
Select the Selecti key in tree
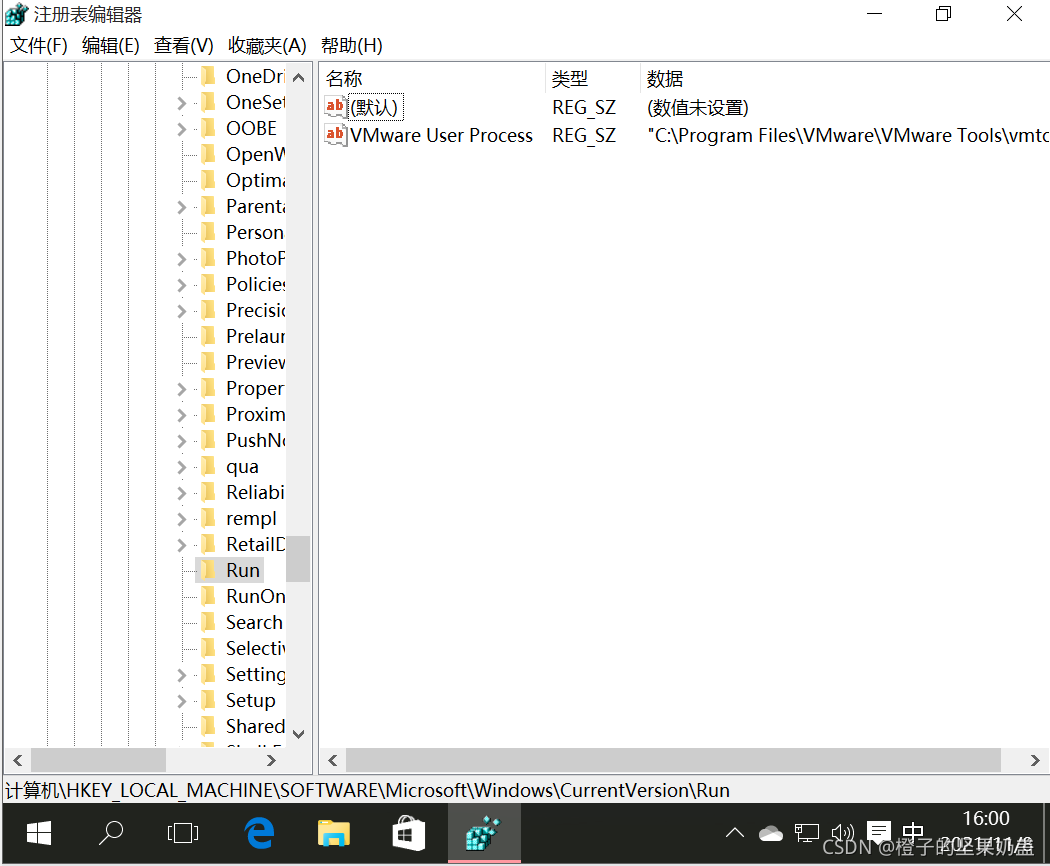point(256,648)
